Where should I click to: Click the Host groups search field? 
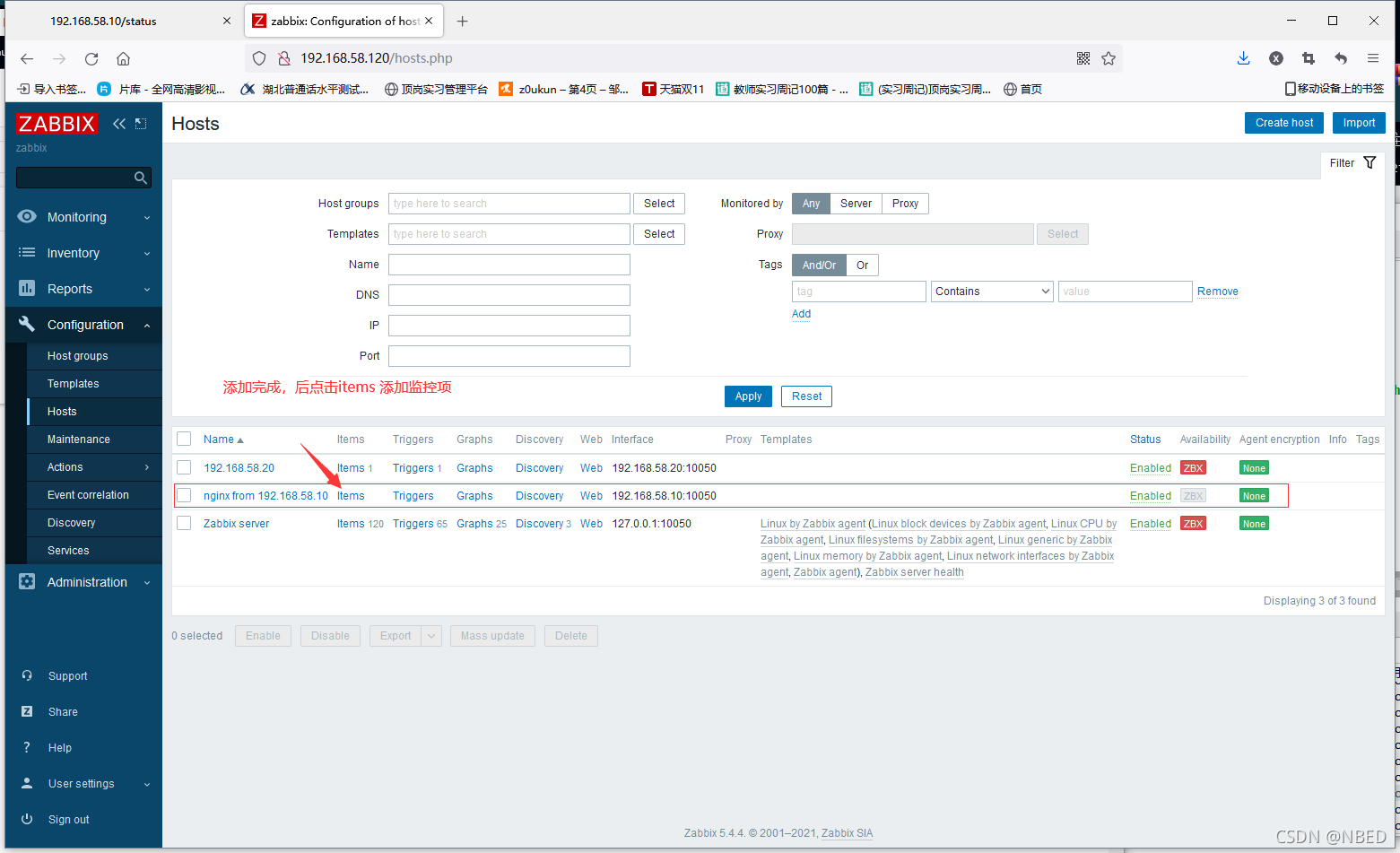pos(509,204)
